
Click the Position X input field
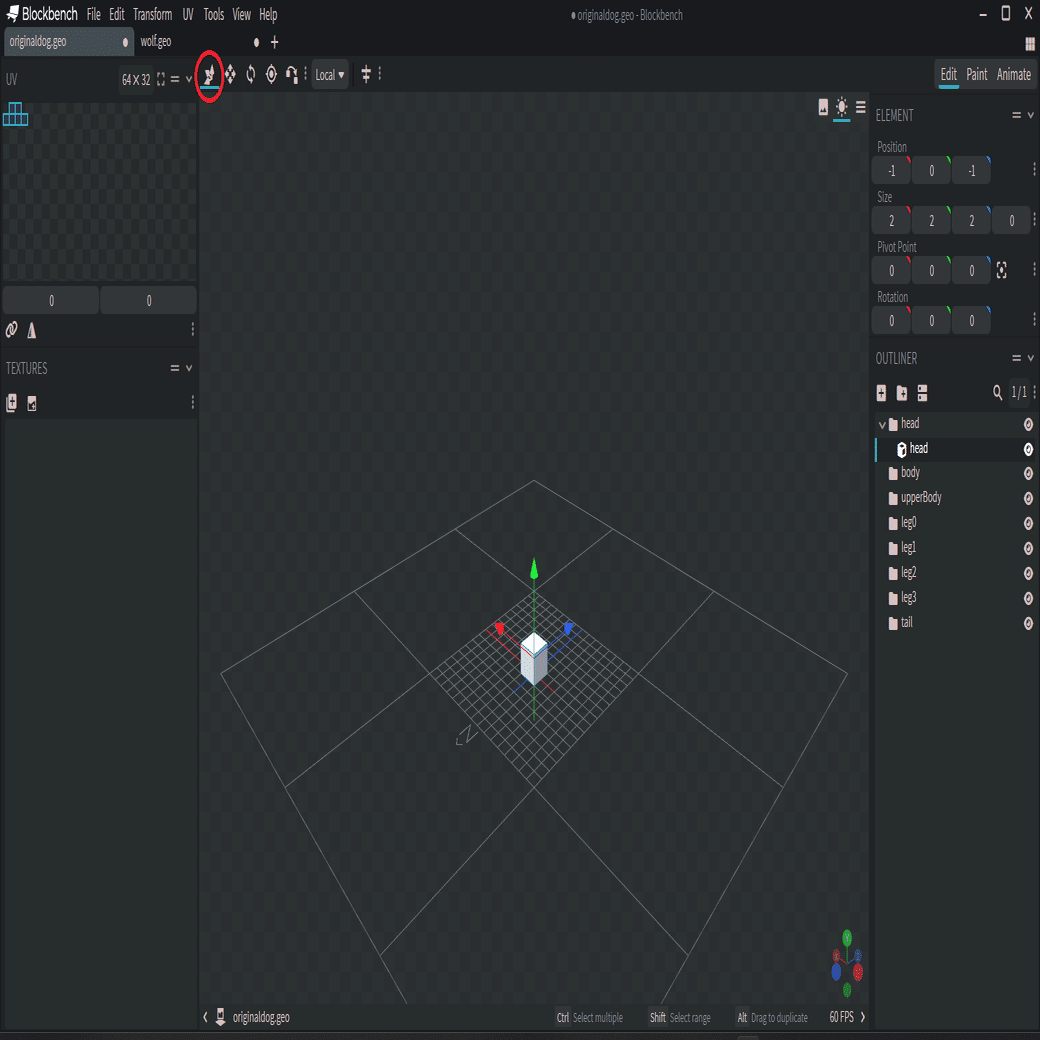(891, 170)
